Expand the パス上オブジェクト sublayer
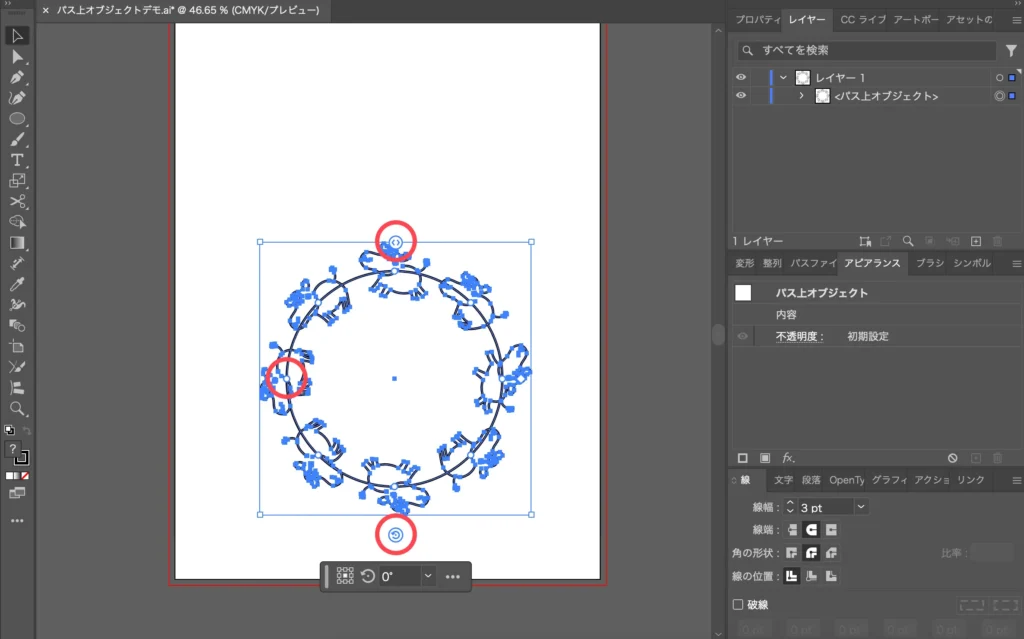This screenshot has height=639, width=1024. click(801, 96)
